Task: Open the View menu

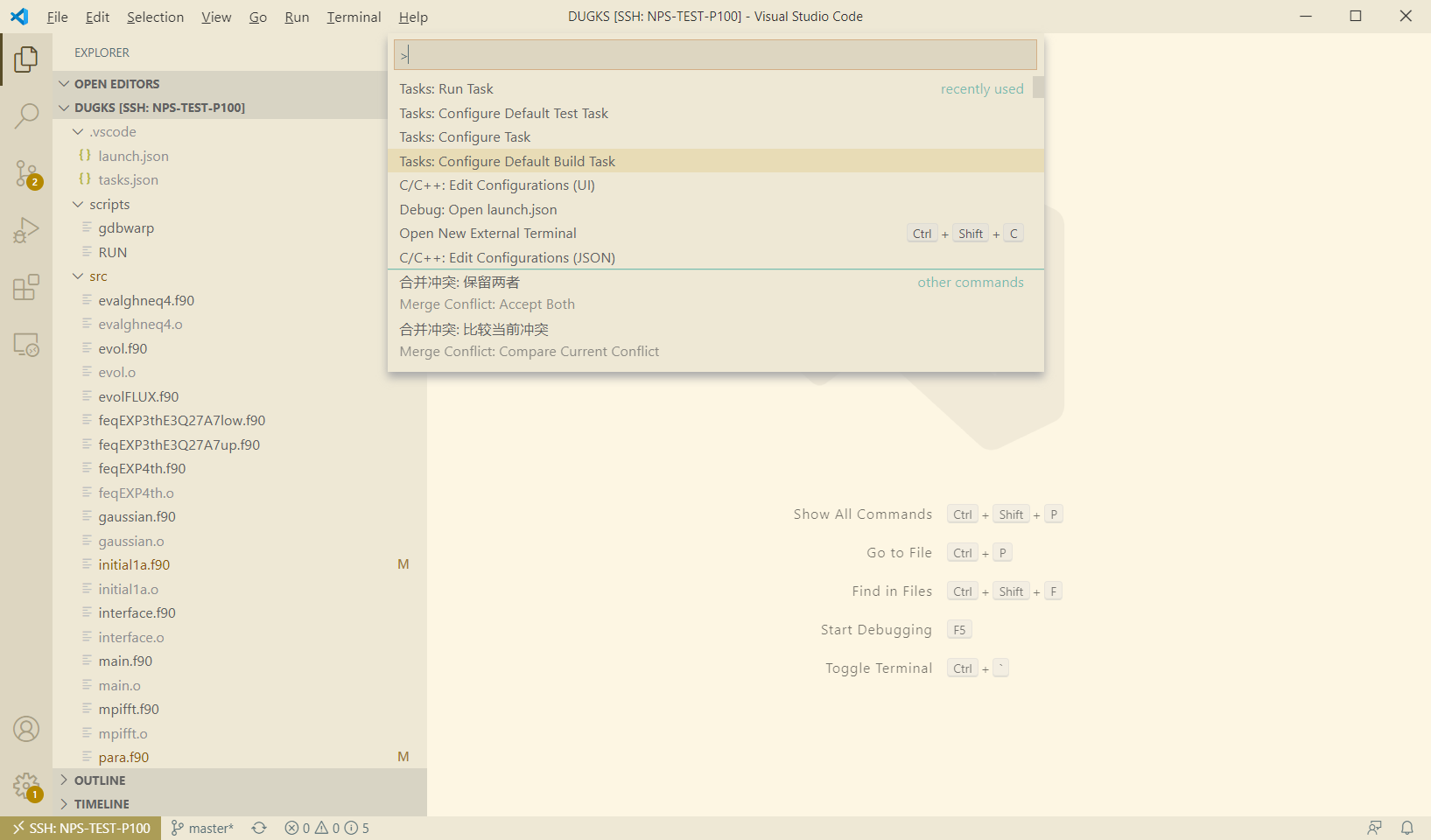Action: point(216,17)
